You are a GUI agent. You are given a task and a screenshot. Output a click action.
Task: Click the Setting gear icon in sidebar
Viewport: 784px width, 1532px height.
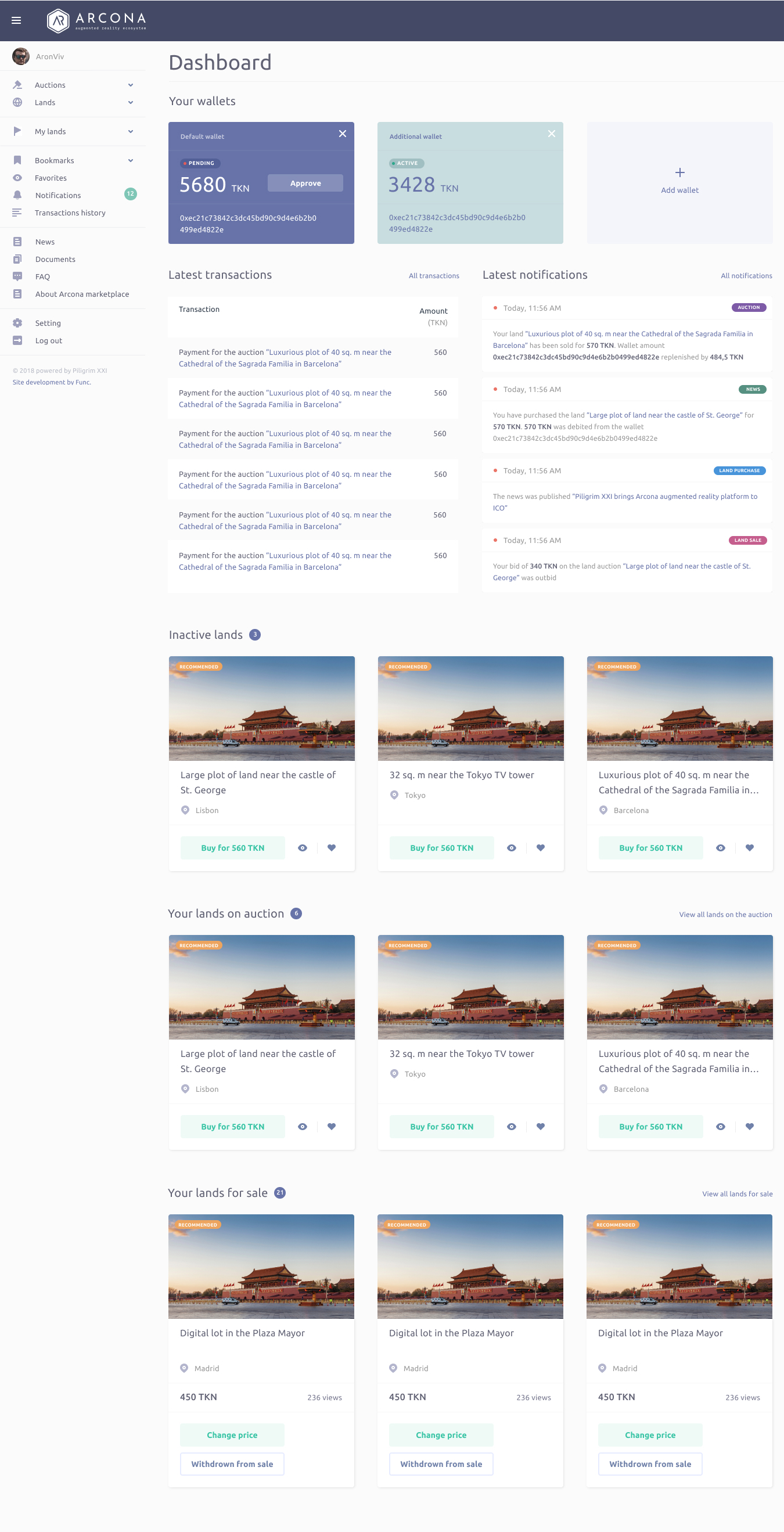pyautogui.click(x=17, y=323)
